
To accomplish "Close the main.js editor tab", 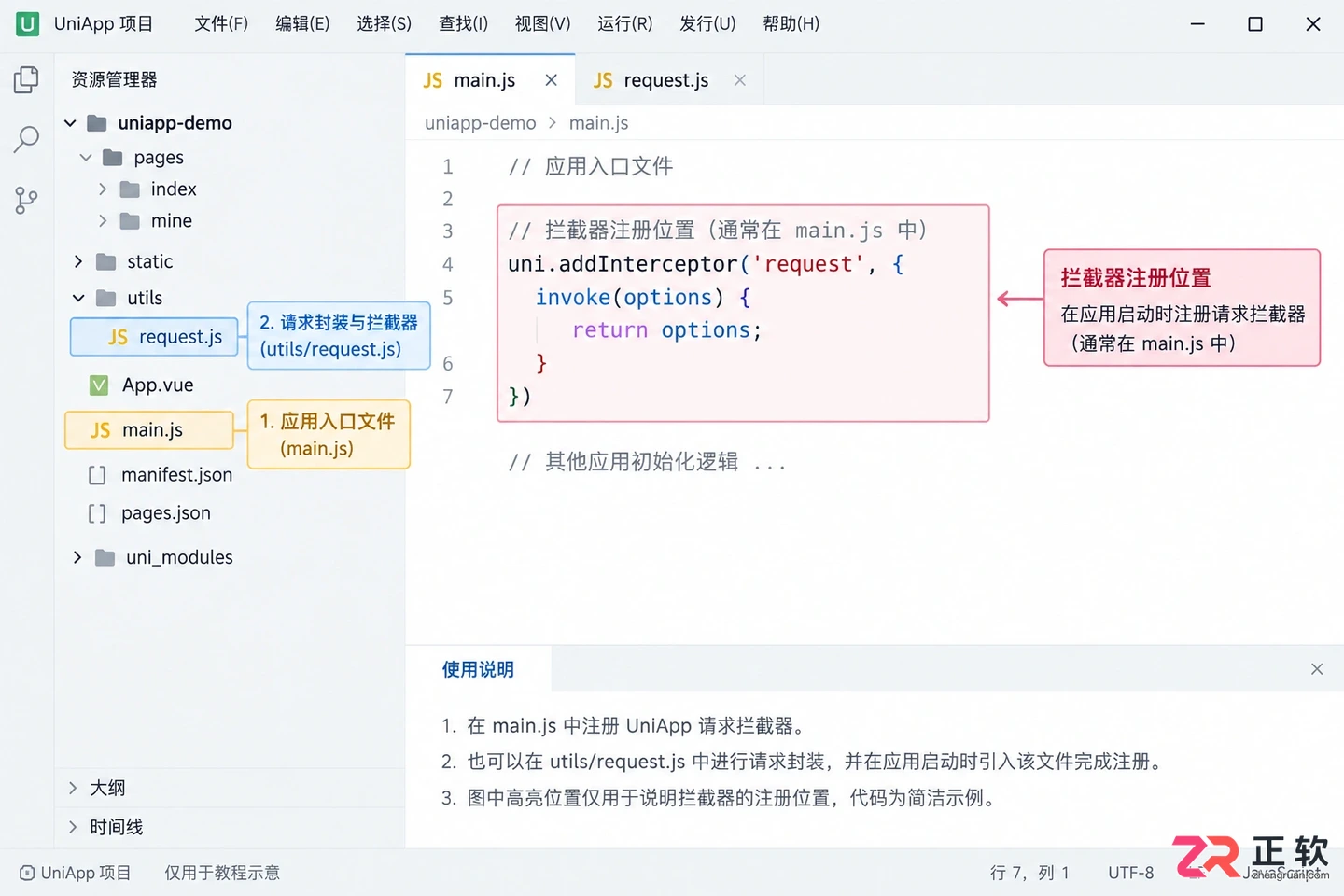I will coord(552,80).
